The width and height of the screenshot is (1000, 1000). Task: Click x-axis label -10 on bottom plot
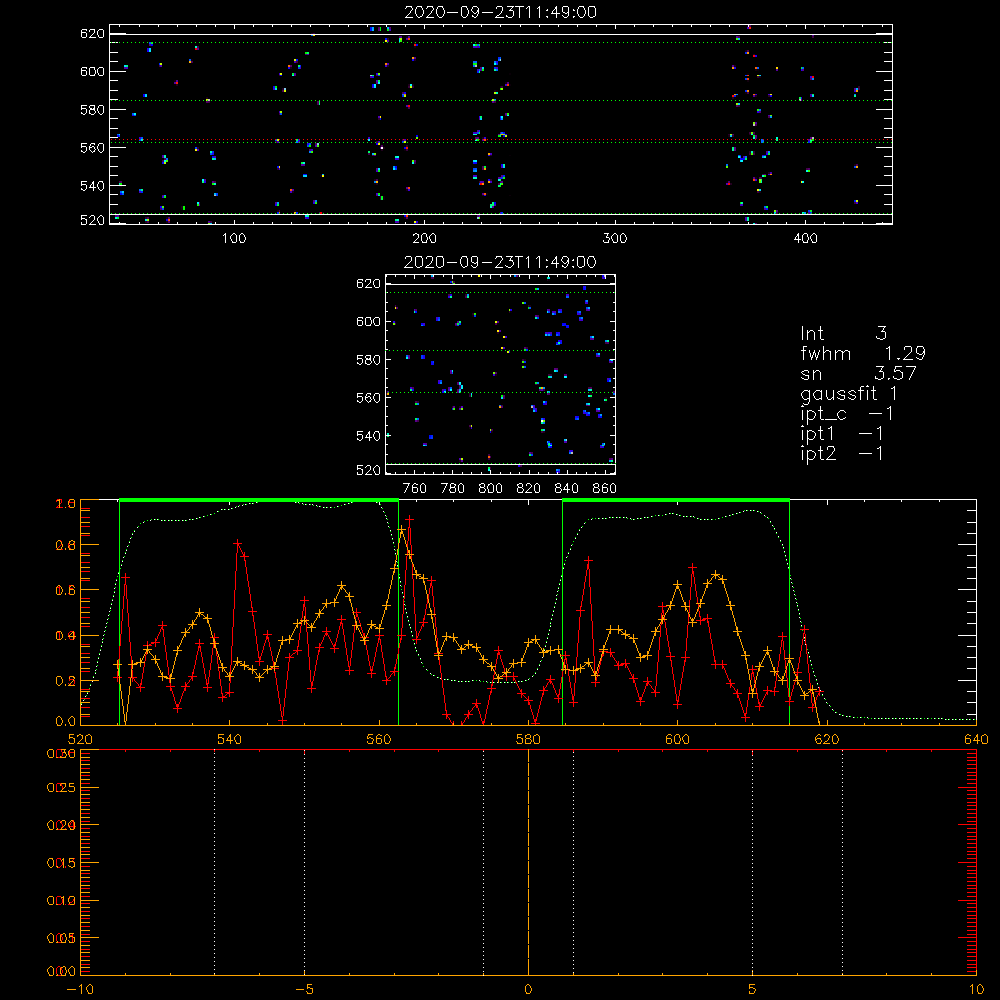tap(80, 990)
